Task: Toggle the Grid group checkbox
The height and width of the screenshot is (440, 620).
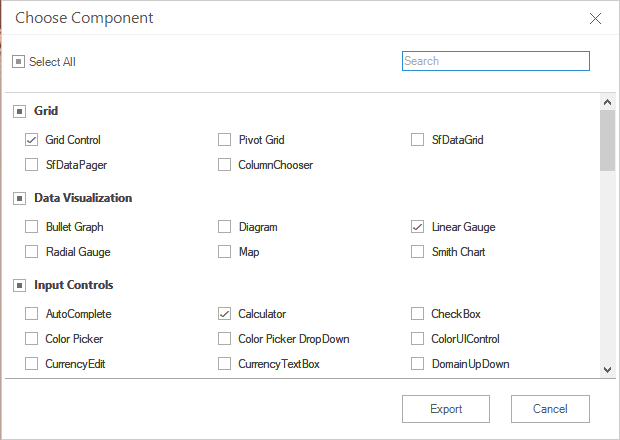Action: (x=18, y=111)
